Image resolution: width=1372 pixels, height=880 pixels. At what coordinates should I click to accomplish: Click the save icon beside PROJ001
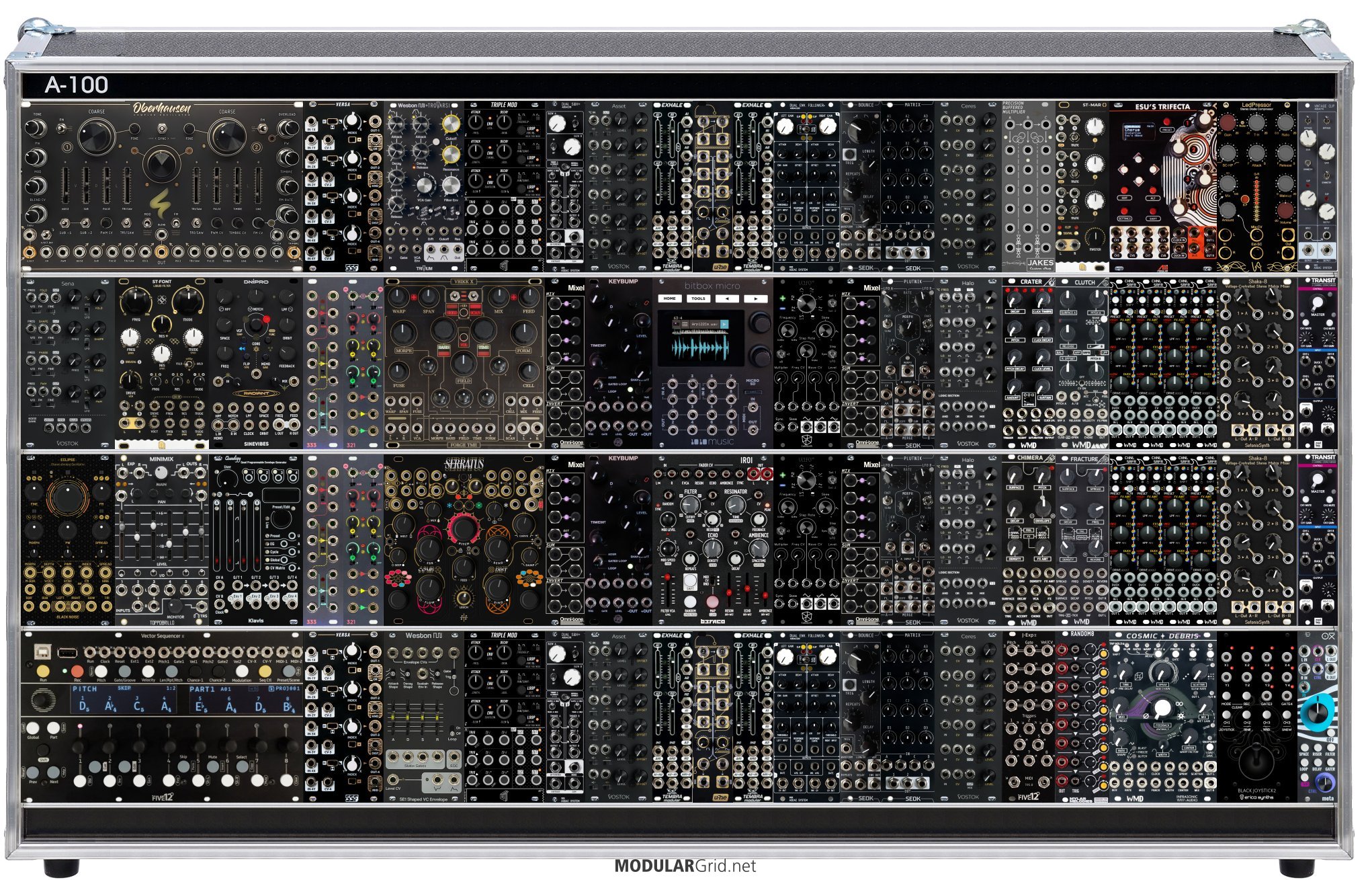(271, 689)
